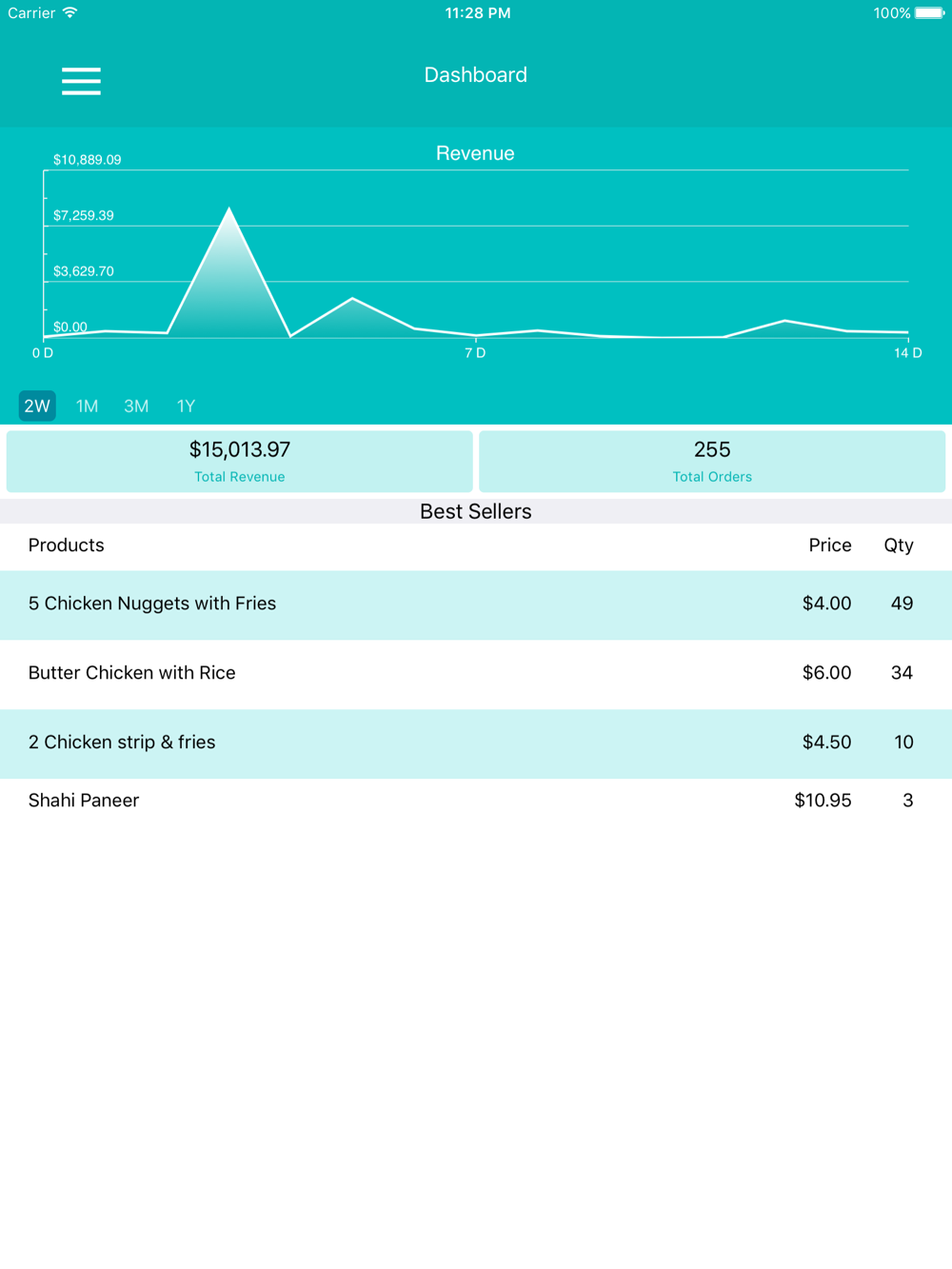952x1269 pixels.
Task: Select the Shahi Paneer row
Action: tap(476, 801)
